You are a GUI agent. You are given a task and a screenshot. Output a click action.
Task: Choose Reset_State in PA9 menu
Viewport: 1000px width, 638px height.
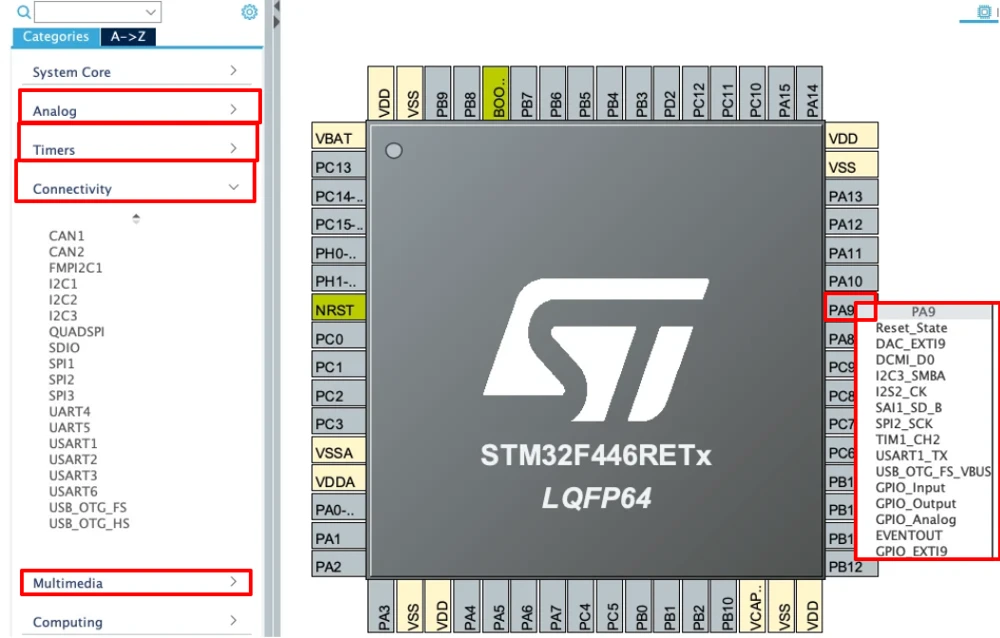tap(911, 328)
